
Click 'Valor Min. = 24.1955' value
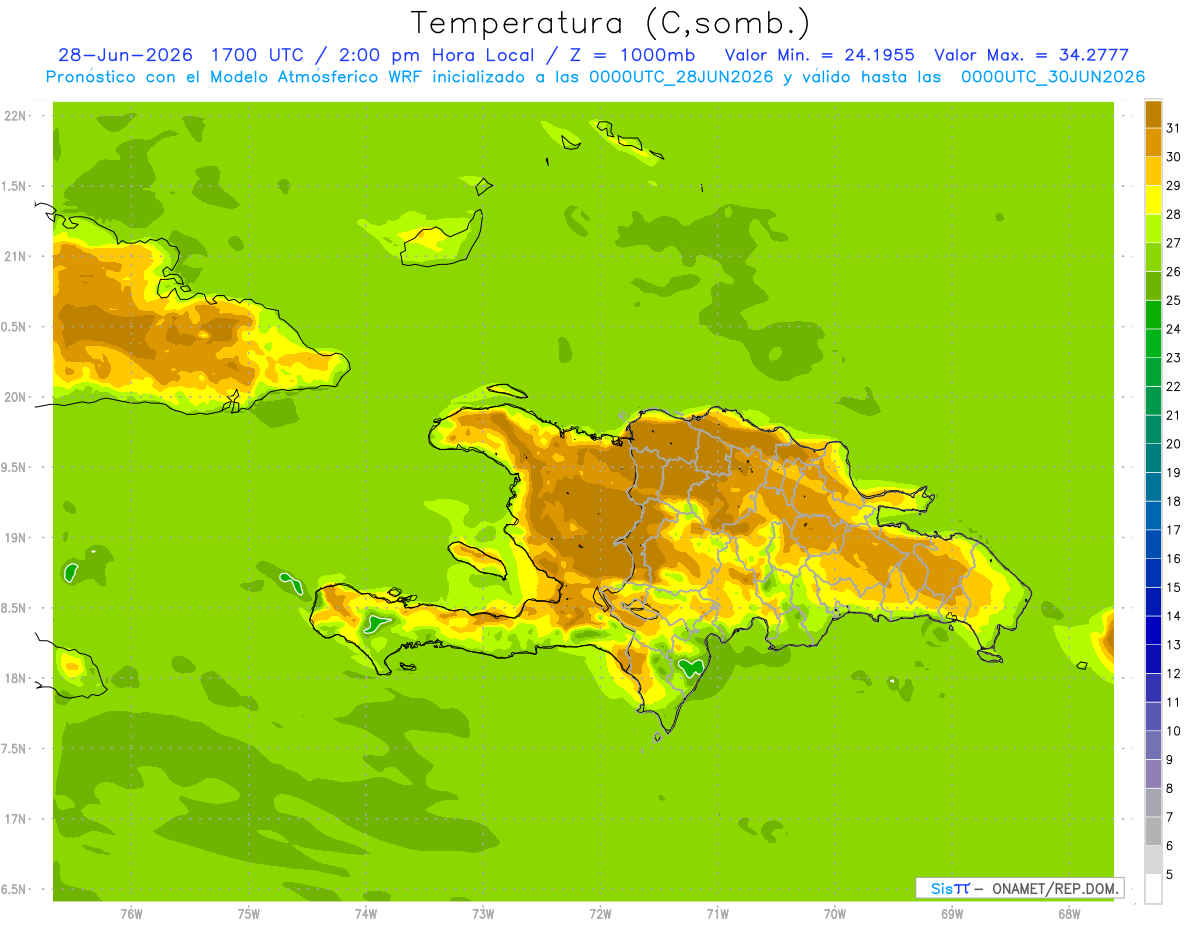(819, 55)
